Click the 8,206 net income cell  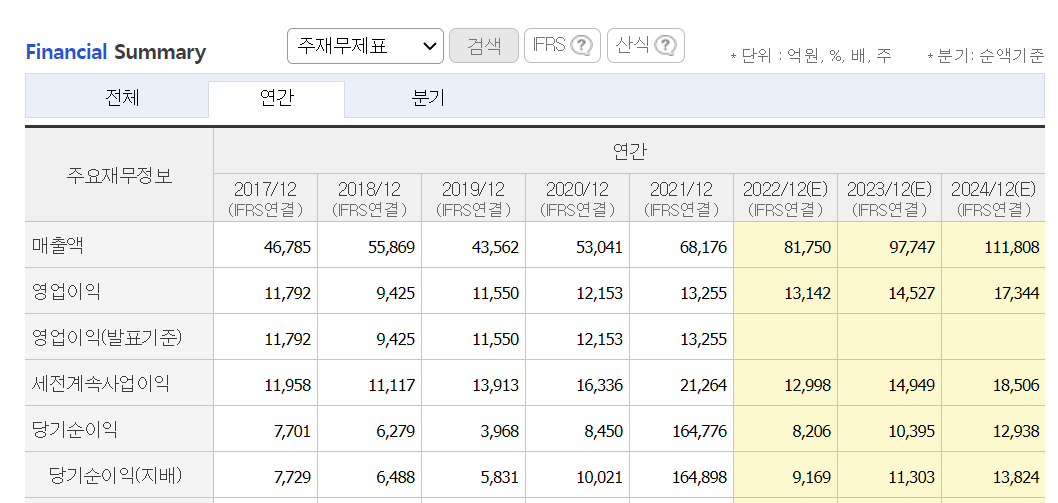785,429
